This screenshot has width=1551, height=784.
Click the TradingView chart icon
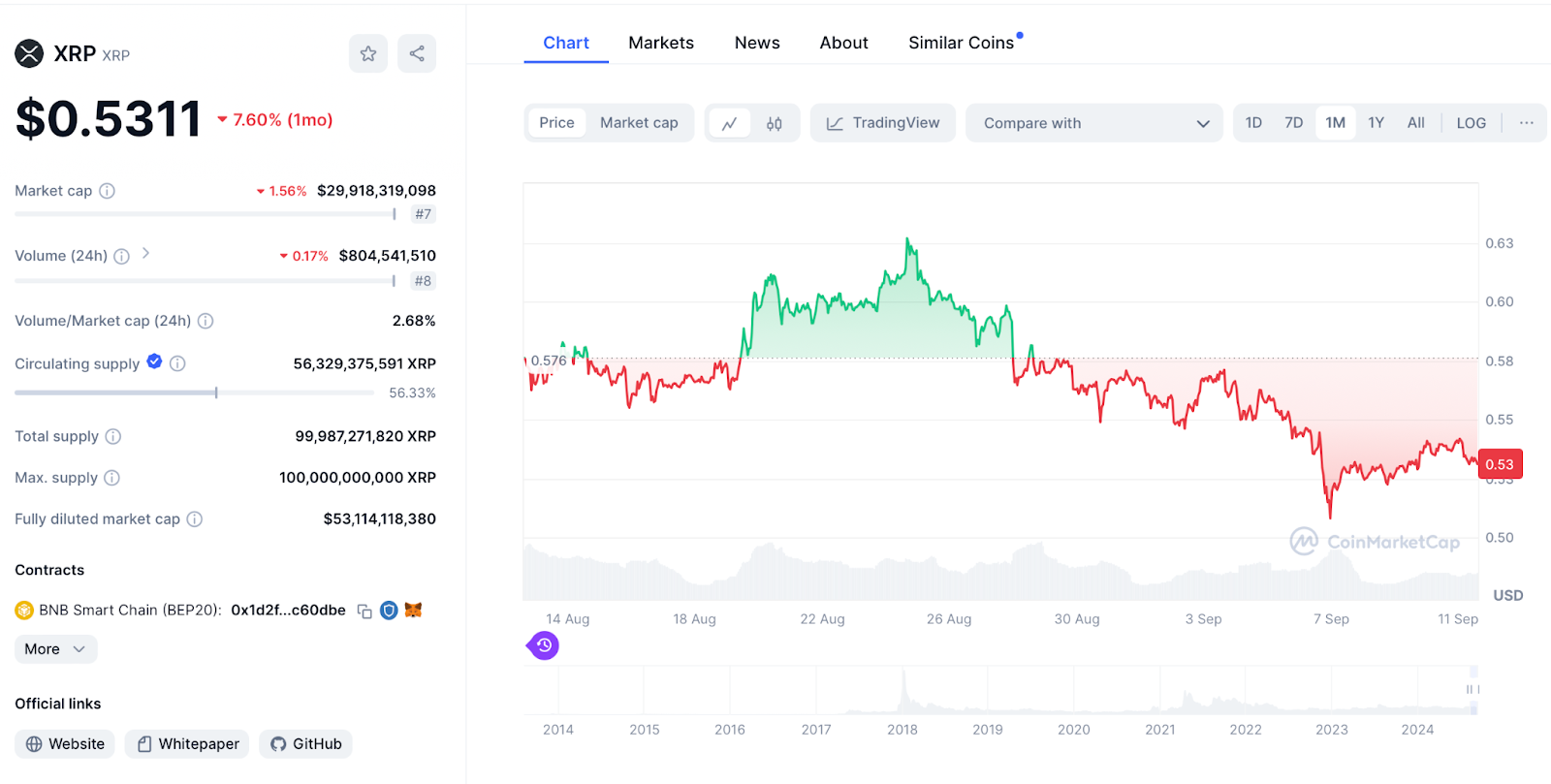pyautogui.click(x=834, y=123)
